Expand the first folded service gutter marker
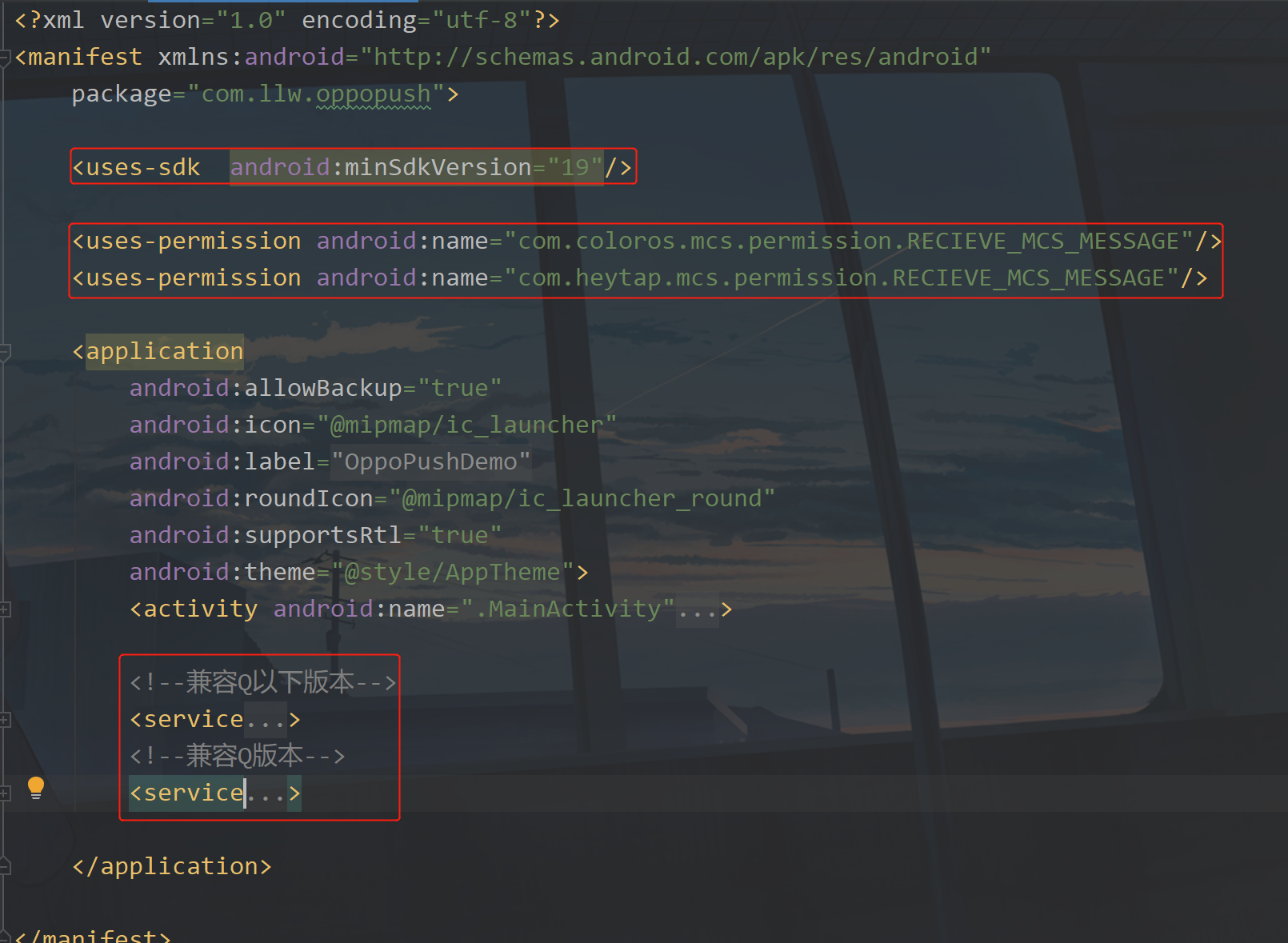 pos(4,720)
